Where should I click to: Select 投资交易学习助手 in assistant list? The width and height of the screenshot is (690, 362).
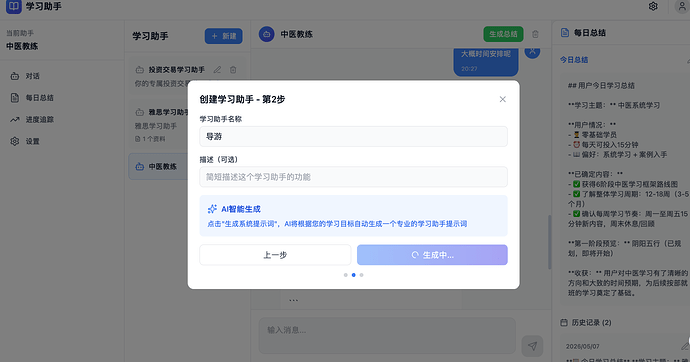tap(176, 69)
